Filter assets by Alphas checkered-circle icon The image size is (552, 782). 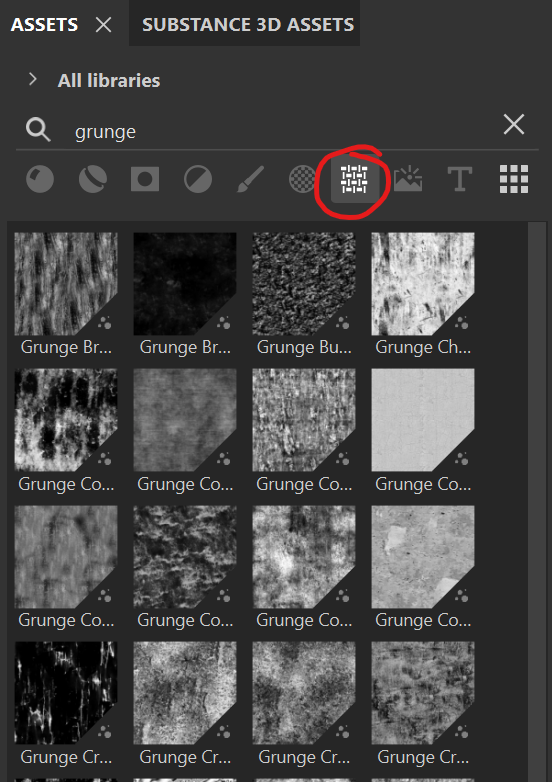(303, 179)
